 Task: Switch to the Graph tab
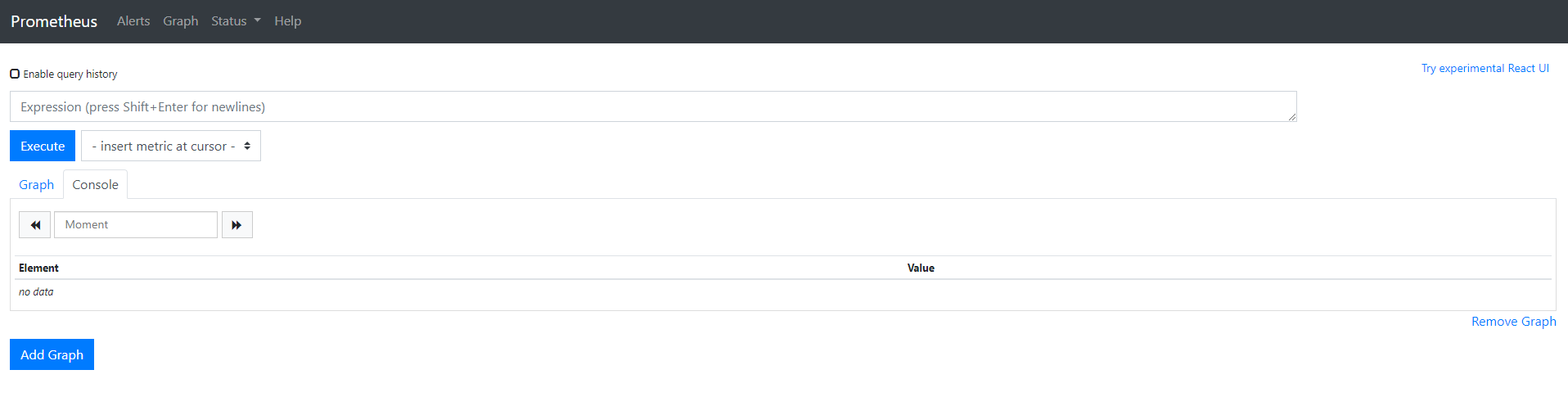click(x=37, y=185)
